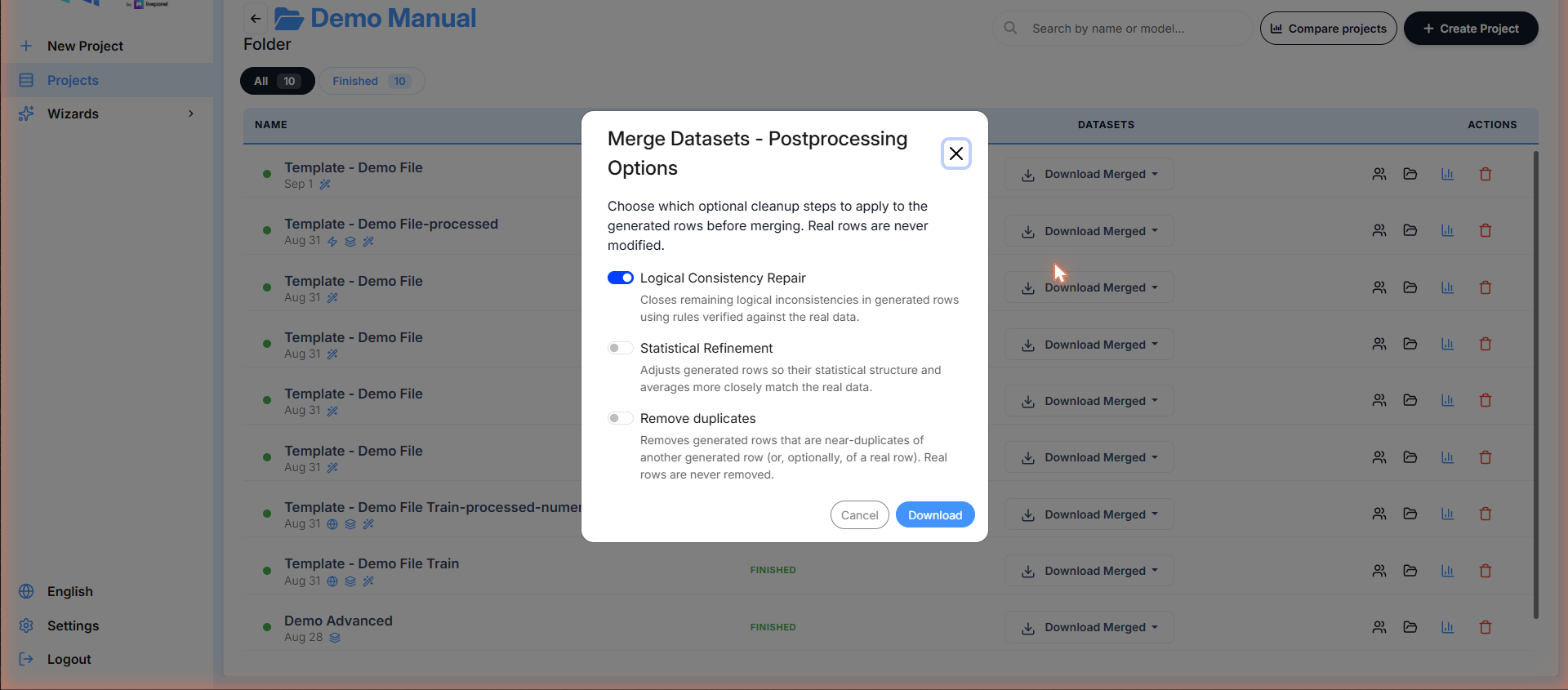Switch to the Finished tab

click(372, 81)
